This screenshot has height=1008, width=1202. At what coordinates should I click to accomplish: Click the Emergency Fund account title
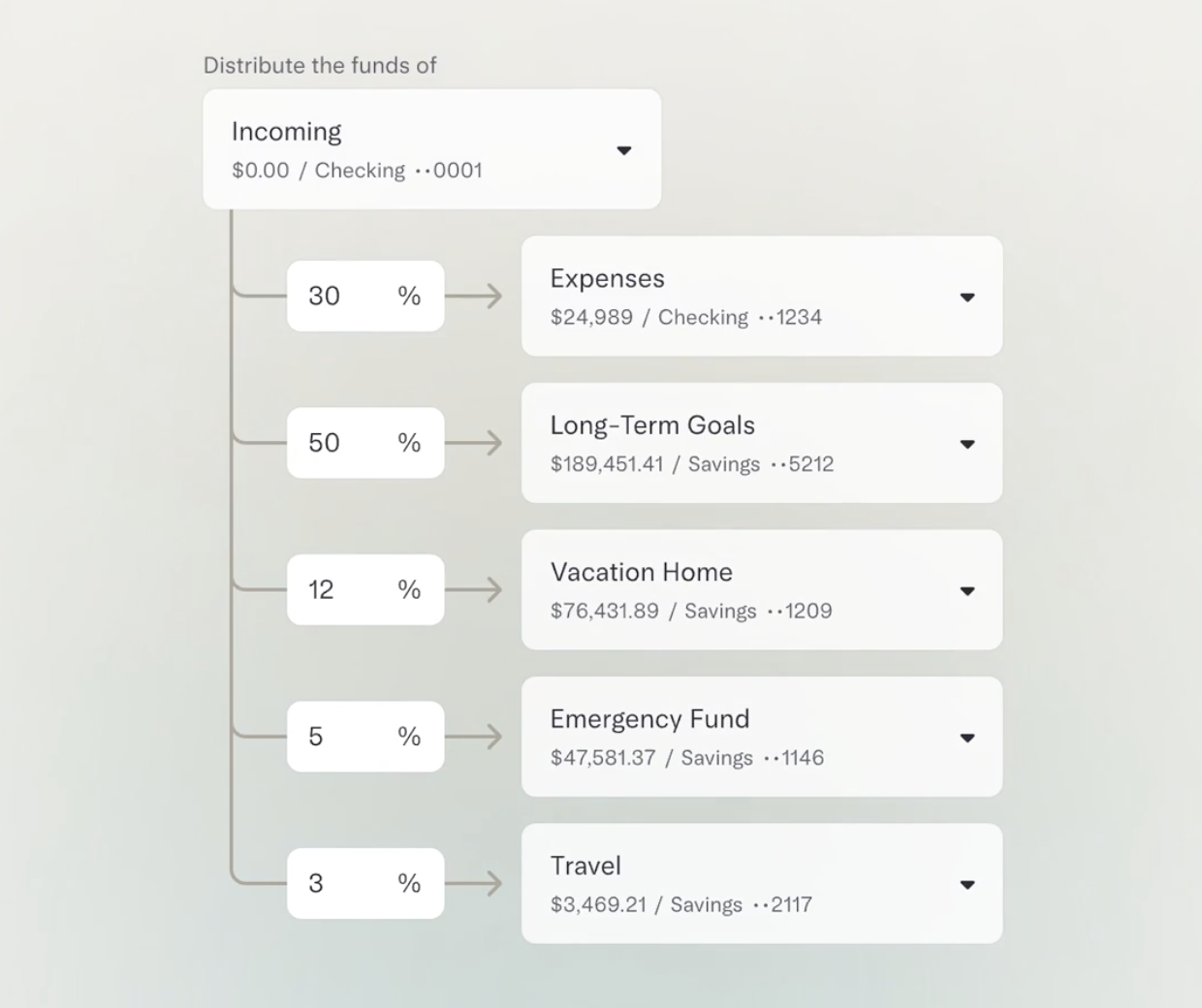[649, 719]
